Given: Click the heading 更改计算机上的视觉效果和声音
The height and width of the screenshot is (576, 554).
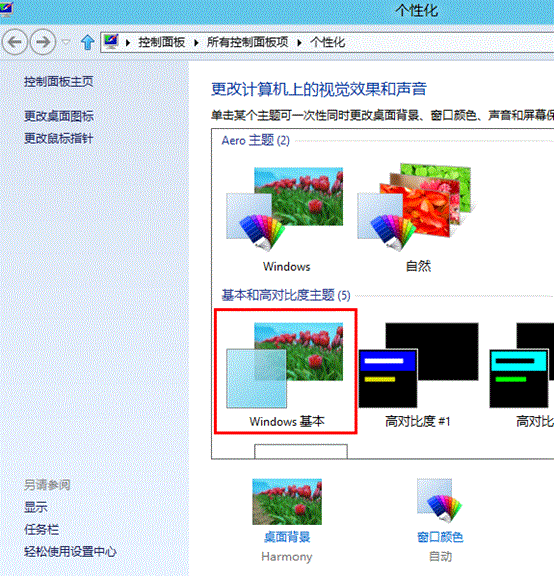Looking at the screenshot, I should click(319, 89).
